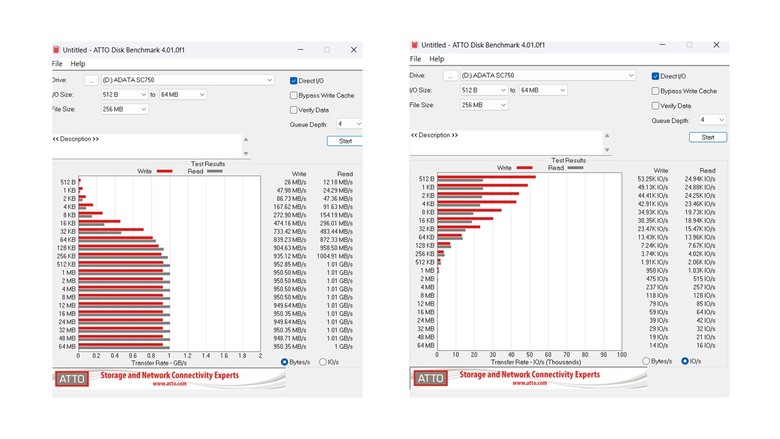Enable Verify Data in left window
The height and width of the screenshot is (439, 780).
pyautogui.click(x=293, y=110)
